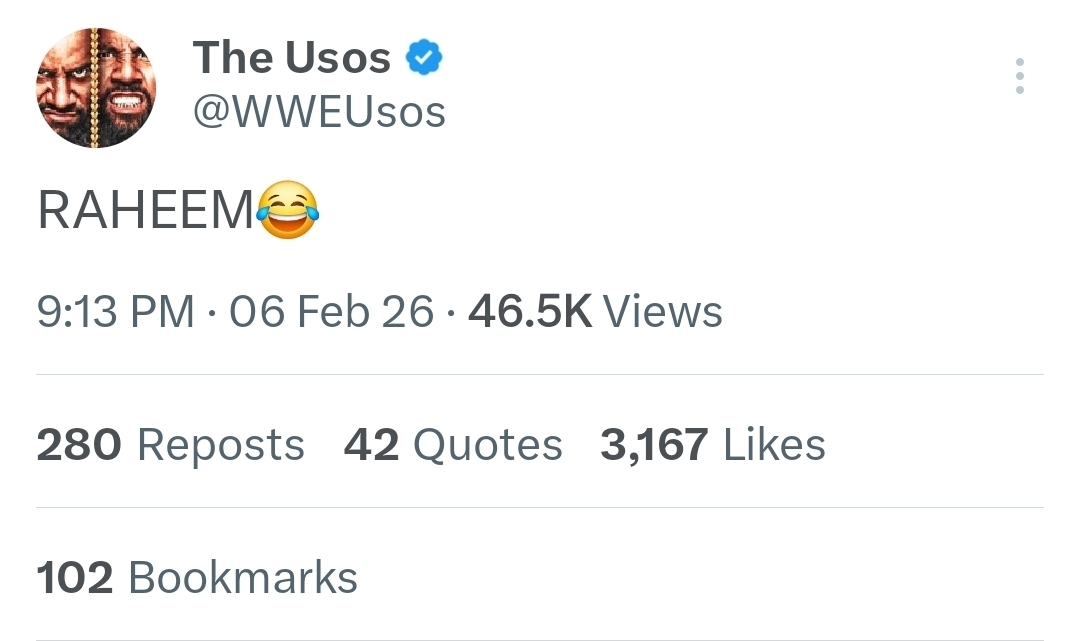
Task: Click the Bookmarks label
Action: click(x=243, y=578)
